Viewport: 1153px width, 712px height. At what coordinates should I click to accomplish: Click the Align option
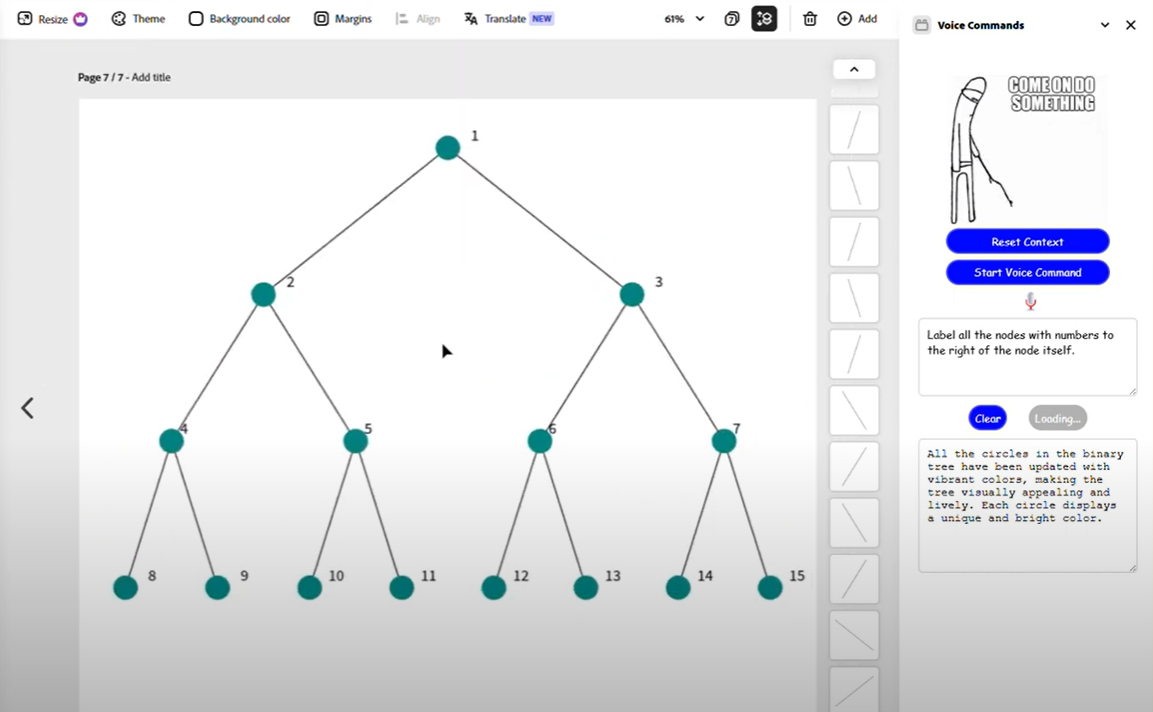(418, 18)
